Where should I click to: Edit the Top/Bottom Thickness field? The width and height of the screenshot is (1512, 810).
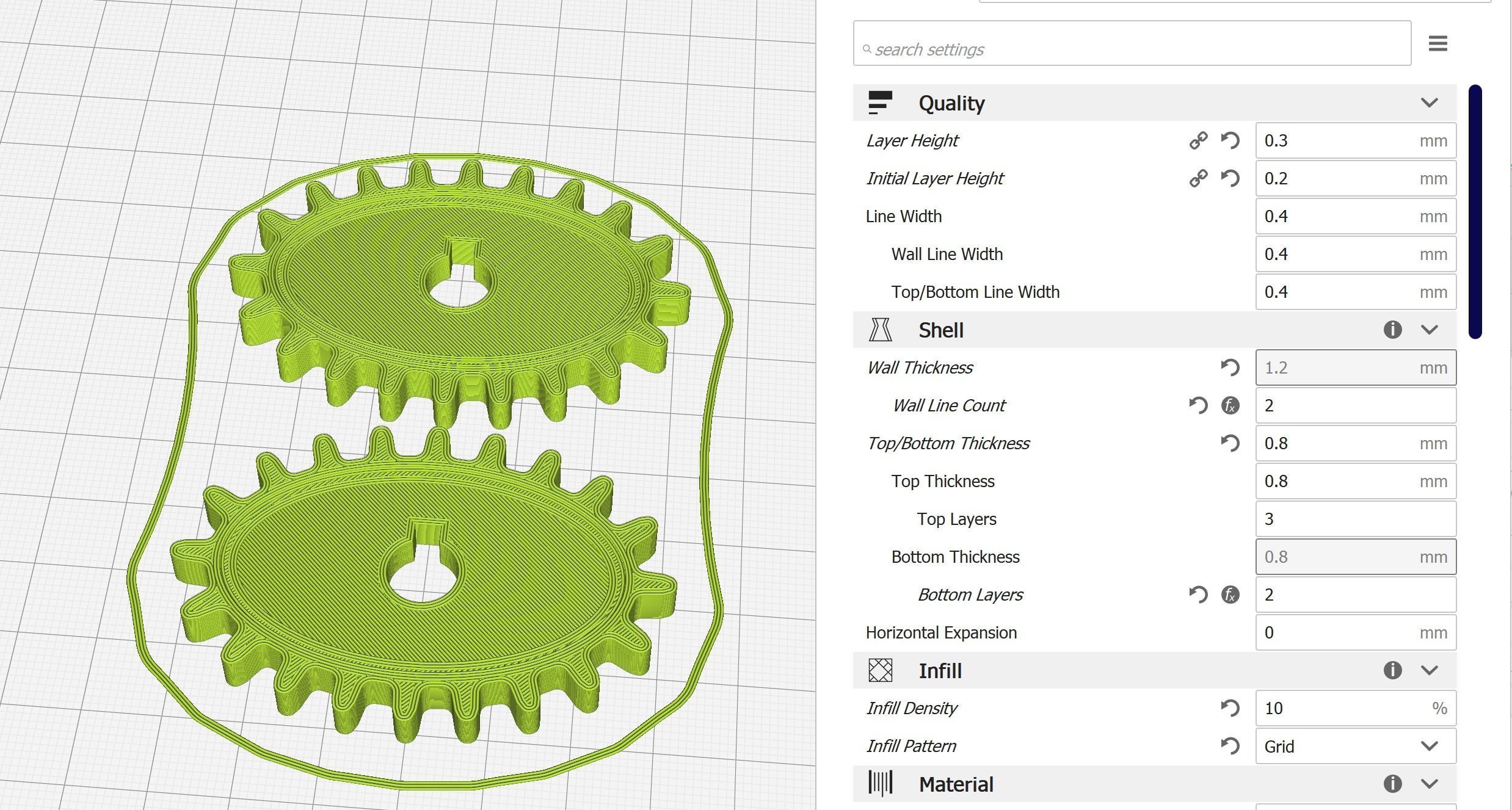1356,443
